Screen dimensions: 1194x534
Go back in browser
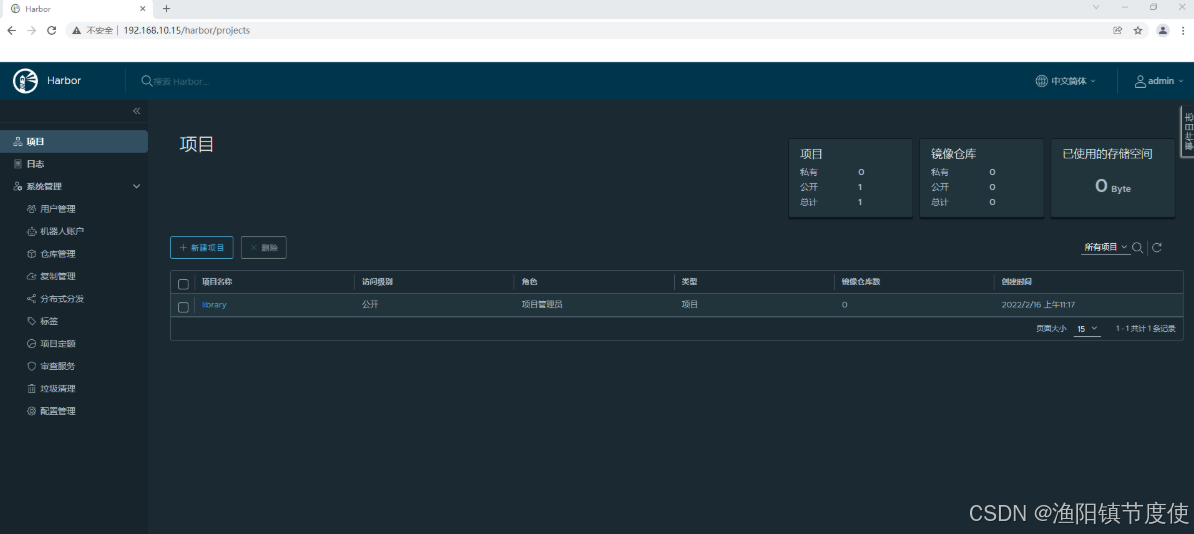11,30
